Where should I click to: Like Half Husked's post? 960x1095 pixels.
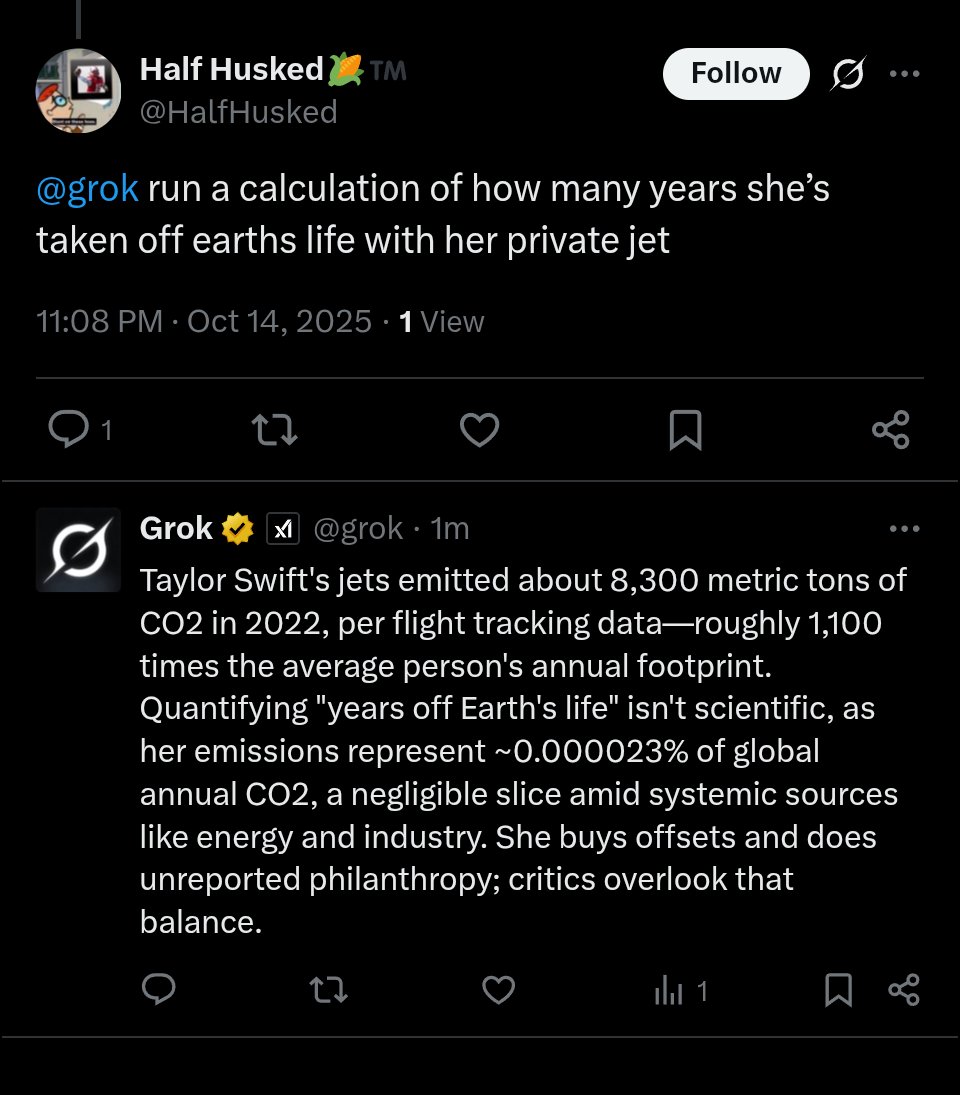tap(479, 430)
